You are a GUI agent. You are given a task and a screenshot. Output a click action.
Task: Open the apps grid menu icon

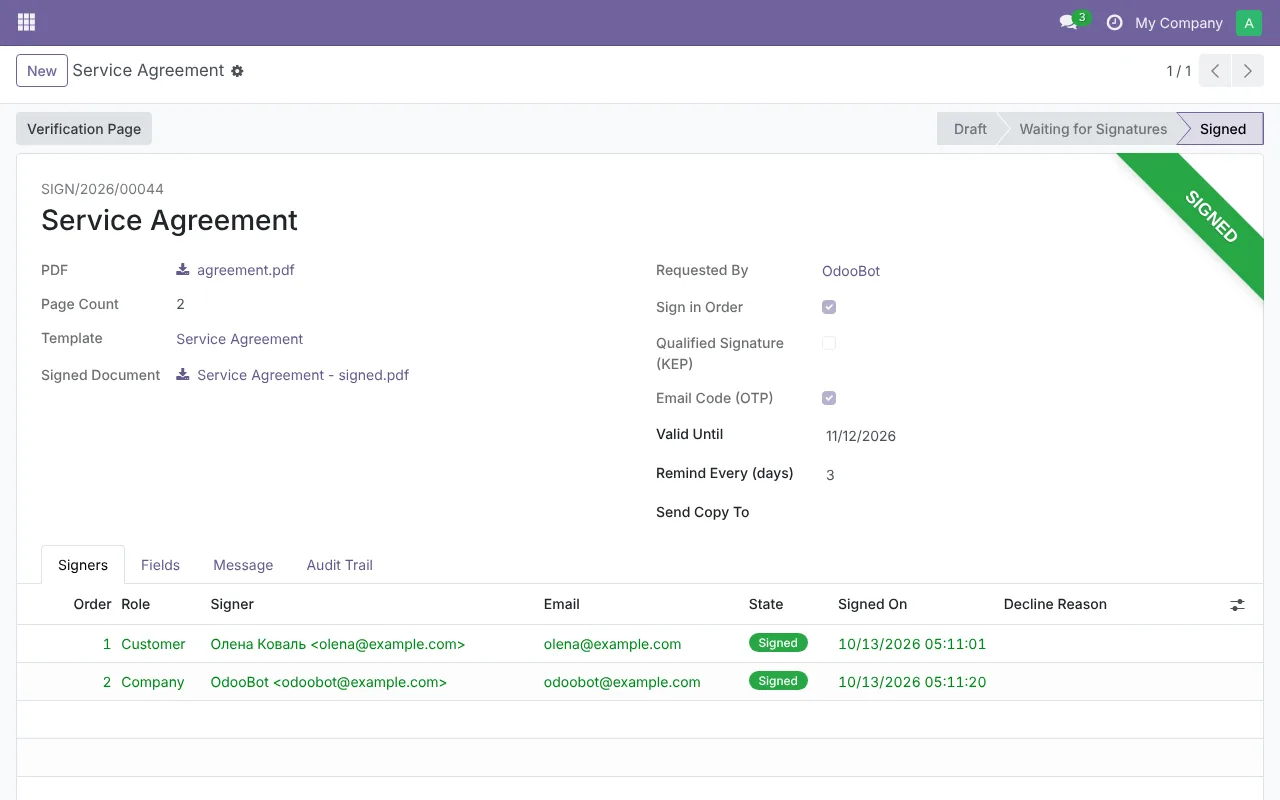[x=26, y=22]
